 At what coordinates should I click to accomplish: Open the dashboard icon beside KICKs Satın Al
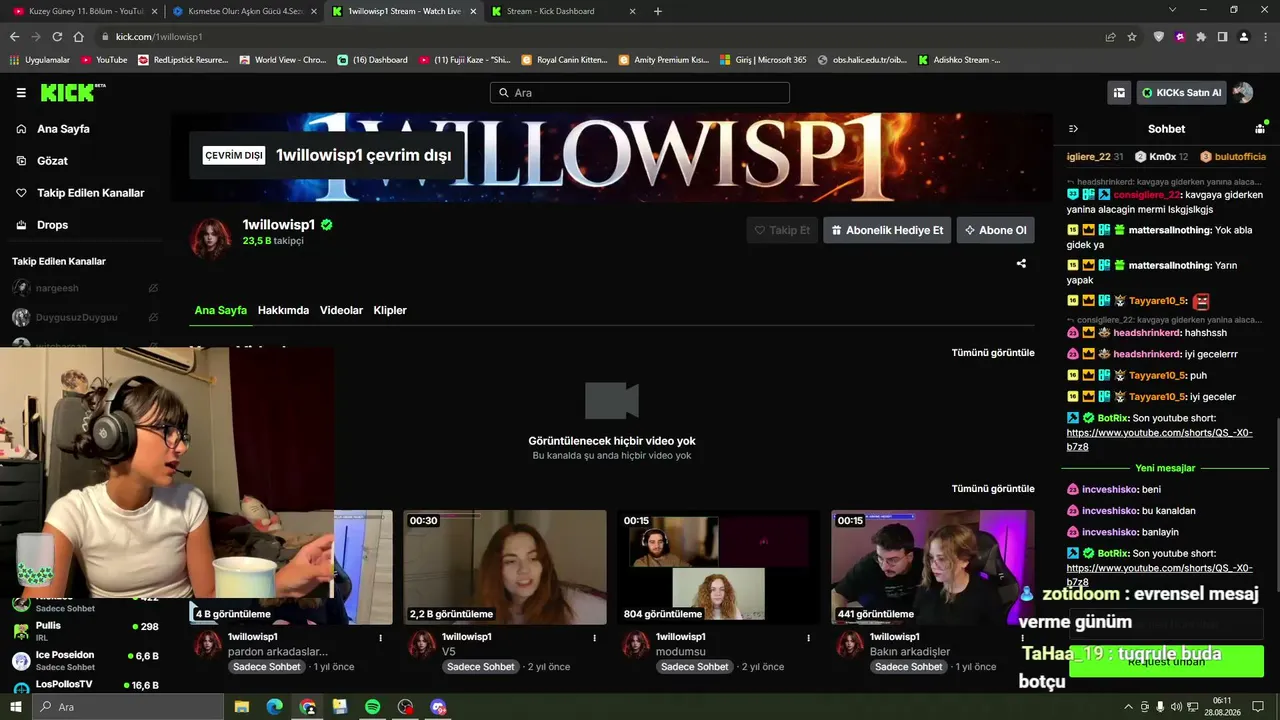pos(1119,93)
